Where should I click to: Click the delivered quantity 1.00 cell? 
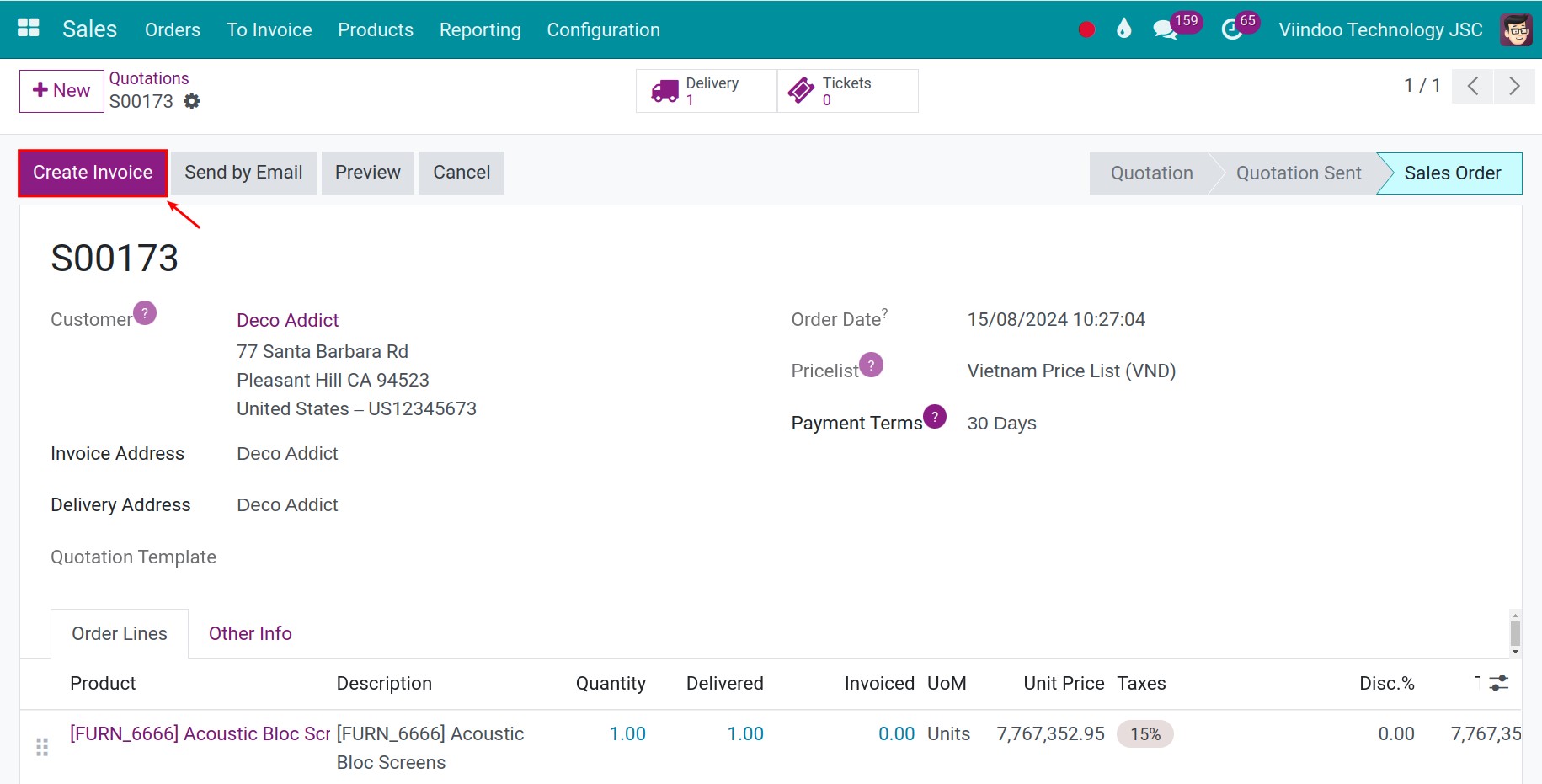[x=745, y=733]
